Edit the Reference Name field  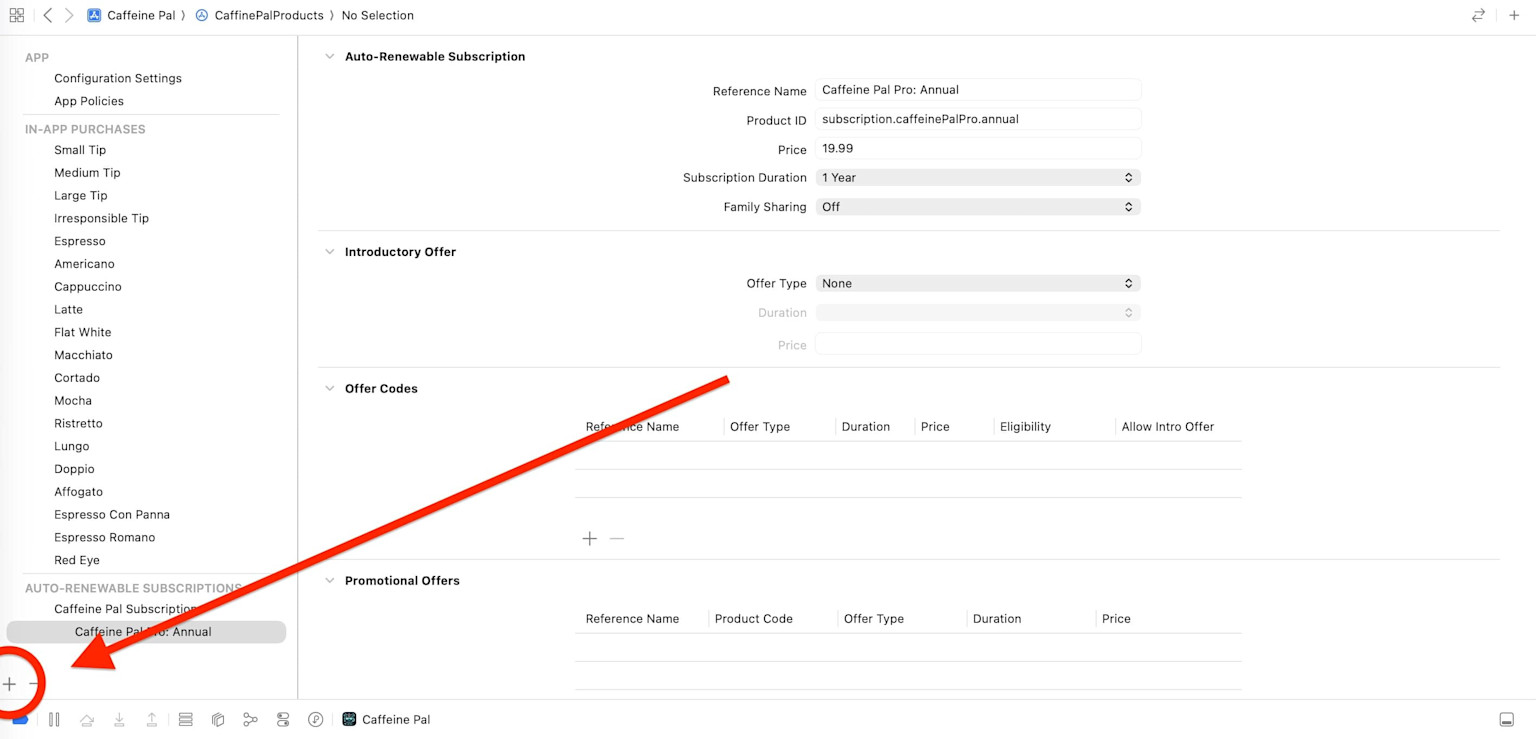(x=978, y=90)
